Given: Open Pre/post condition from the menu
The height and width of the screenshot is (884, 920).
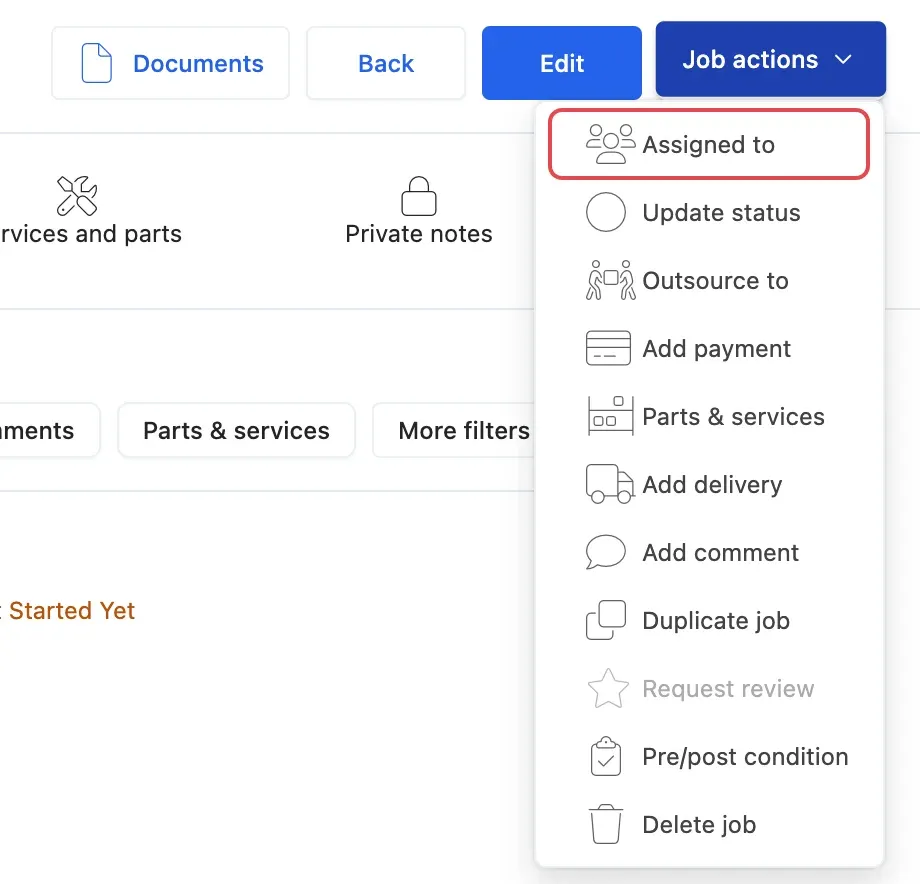Looking at the screenshot, I should click(x=709, y=756).
